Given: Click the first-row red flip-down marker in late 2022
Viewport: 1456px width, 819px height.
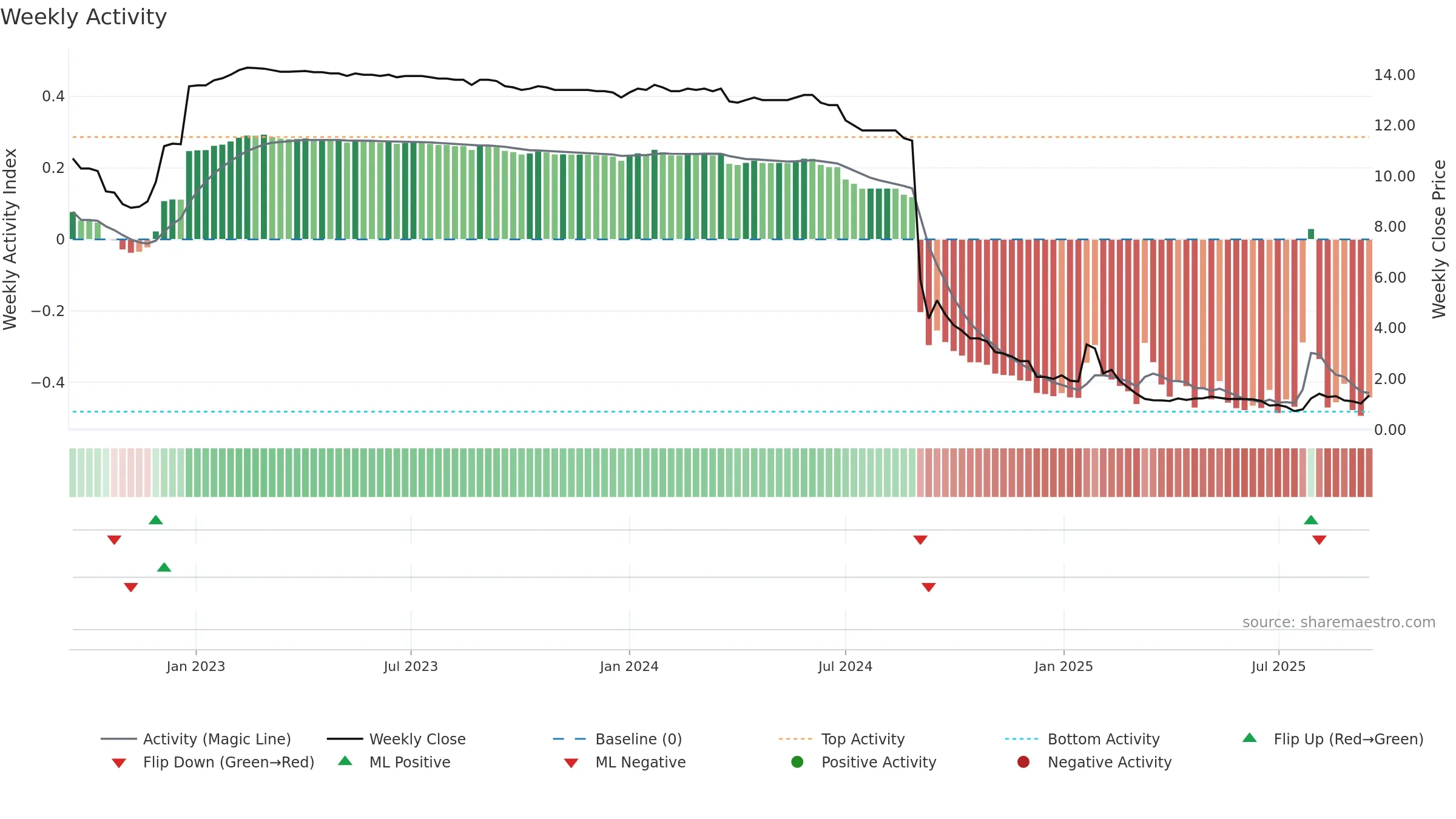Looking at the screenshot, I should click(114, 540).
